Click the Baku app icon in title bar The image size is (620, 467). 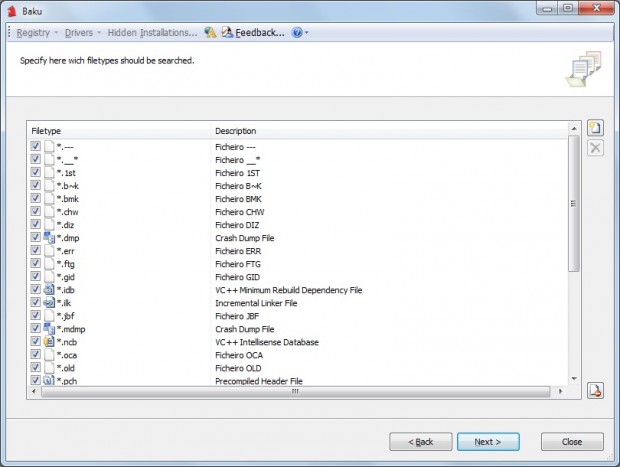(12, 11)
